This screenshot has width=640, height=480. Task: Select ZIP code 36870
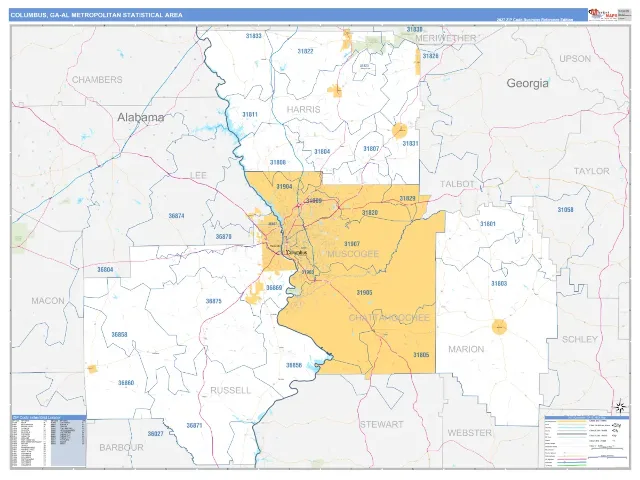click(224, 237)
